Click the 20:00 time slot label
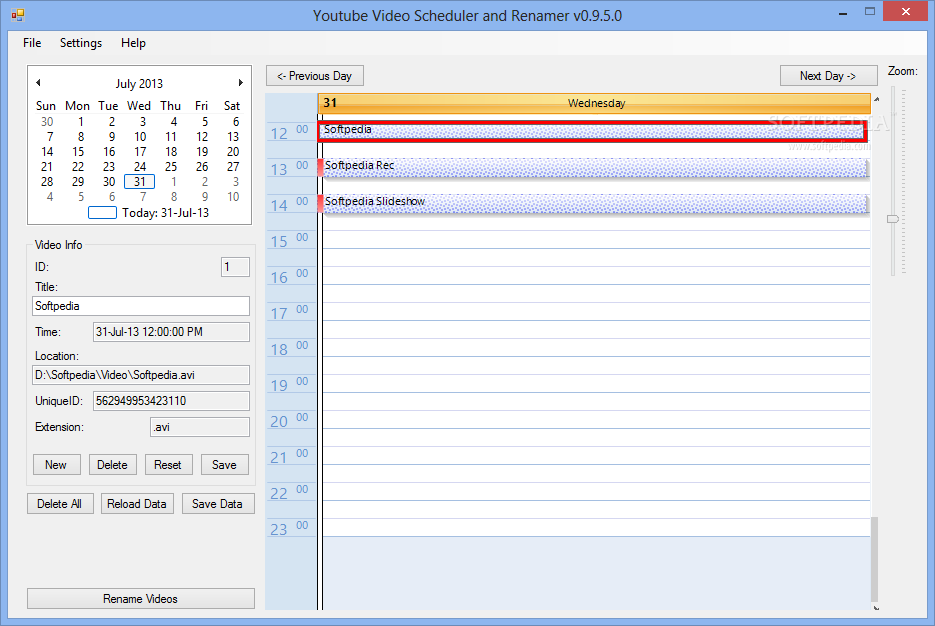 pos(290,420)
